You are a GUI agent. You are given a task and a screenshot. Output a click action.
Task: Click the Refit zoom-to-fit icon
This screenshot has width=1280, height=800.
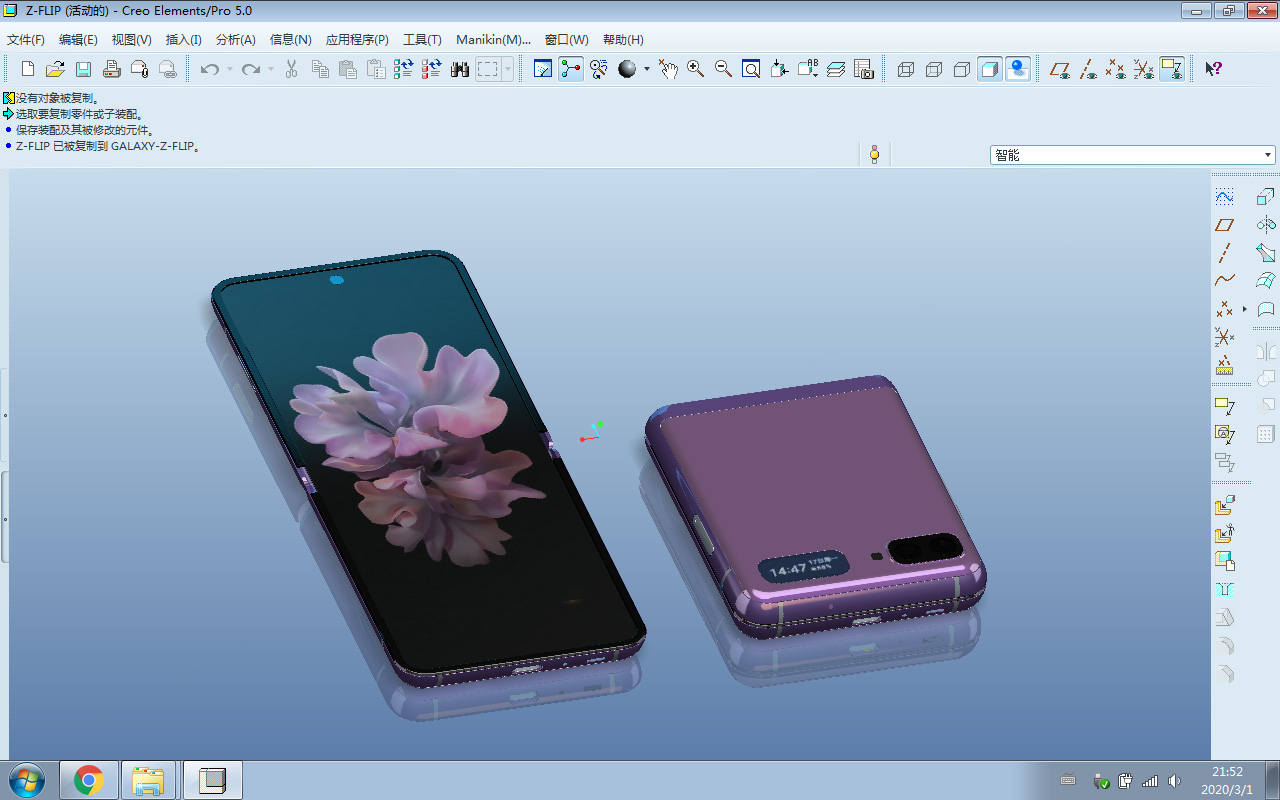click(752, 69)
